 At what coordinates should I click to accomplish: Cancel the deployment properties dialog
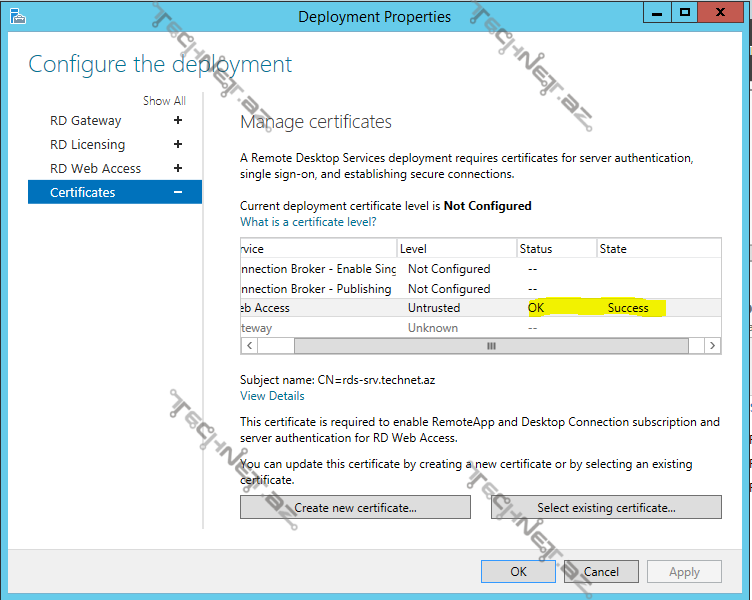point(601,572)
